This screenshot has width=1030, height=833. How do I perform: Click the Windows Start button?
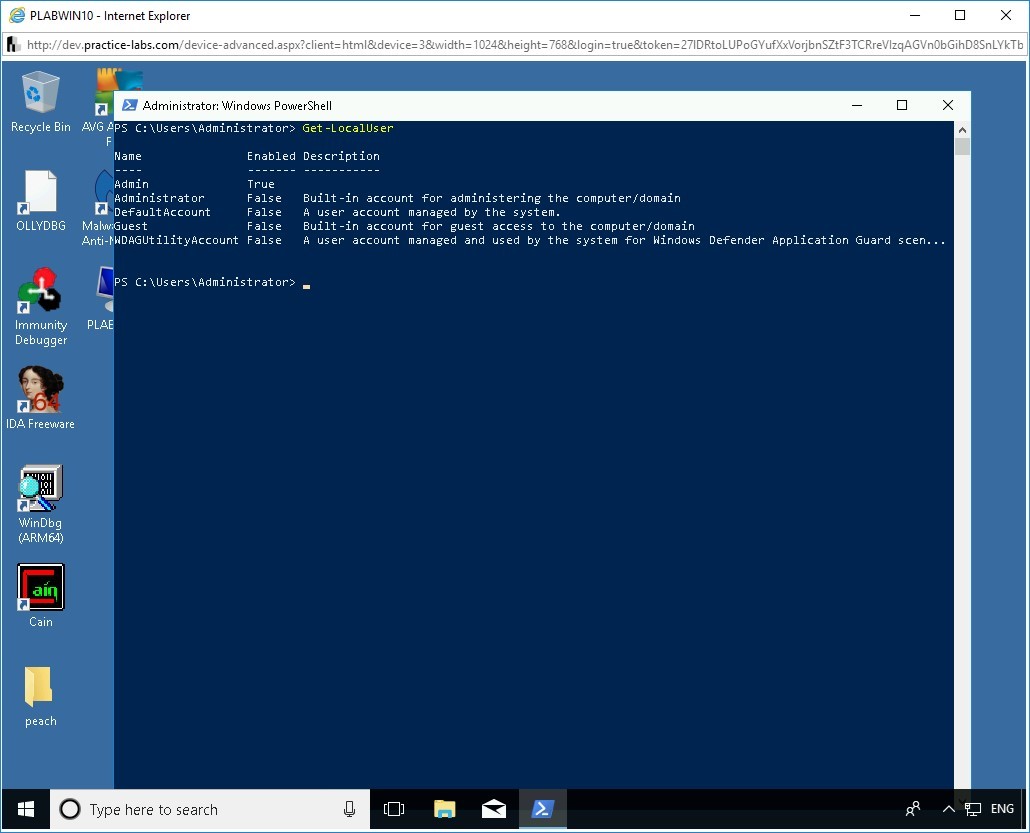[x=25, y=809]
